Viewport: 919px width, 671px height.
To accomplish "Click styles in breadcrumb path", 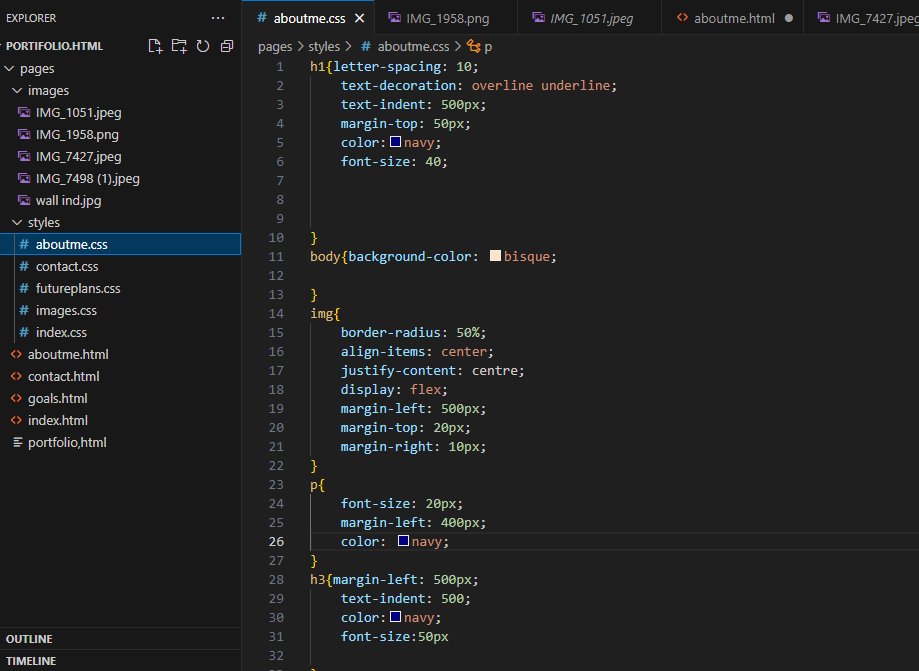I will [324, 46].
